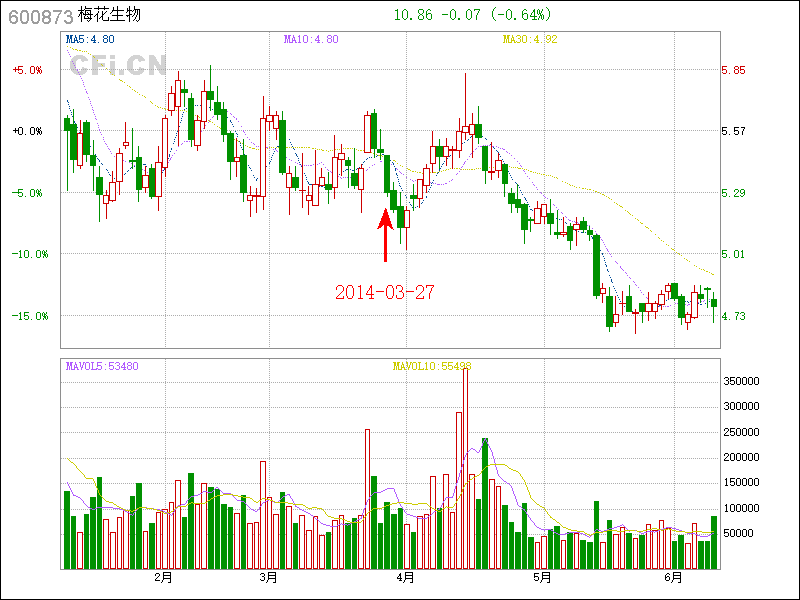Select the MA30:4.92 indicator label
The width and height of the screenshot is (800, 600).
pyautogui.click(x=528, y=40)
